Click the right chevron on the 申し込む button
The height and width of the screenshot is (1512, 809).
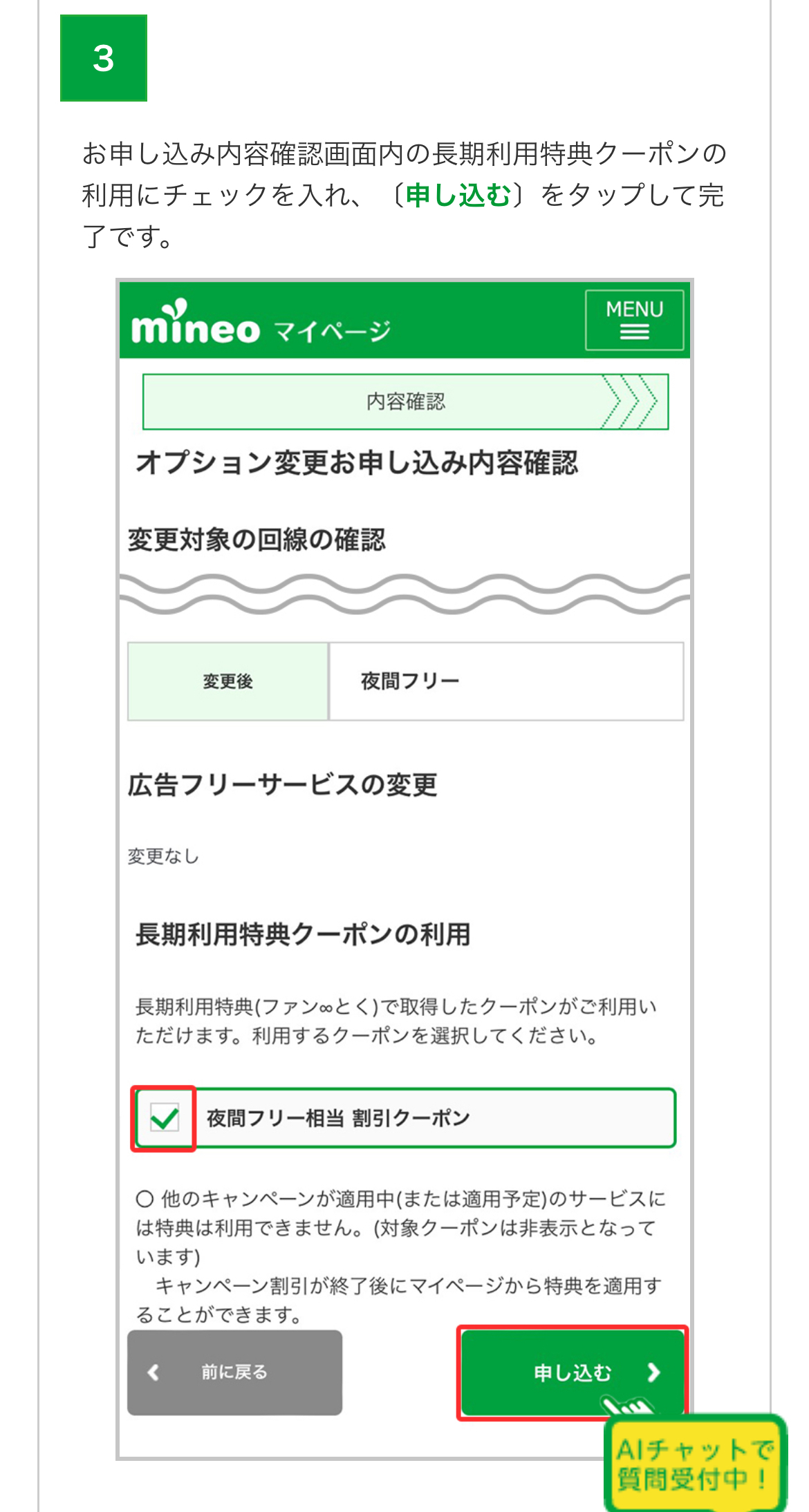point(653,1372)
